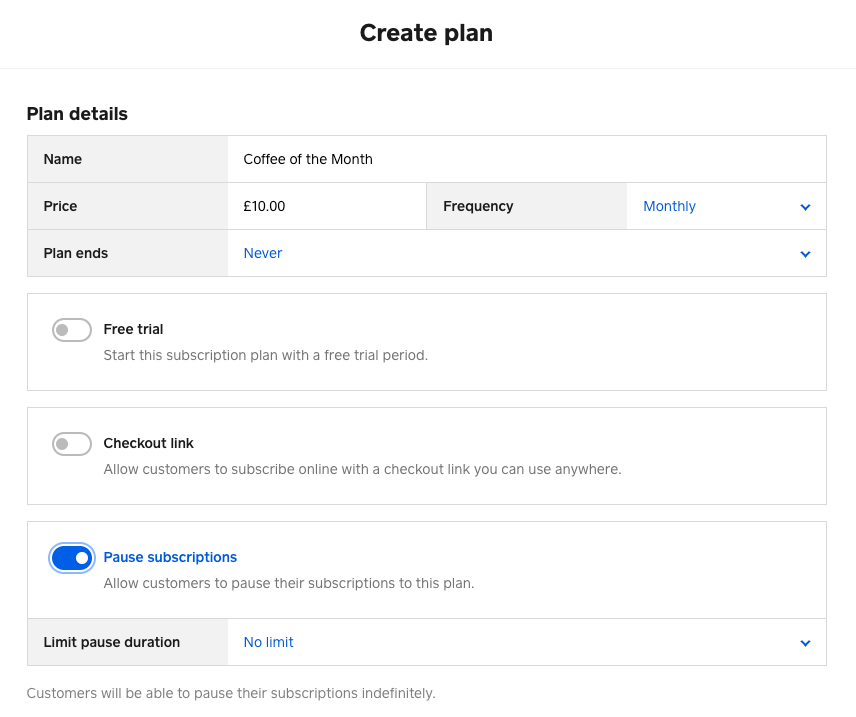The image size is (856, 717).
Task: Turn on the Checkout link switch
Action: tap(72, 444)
